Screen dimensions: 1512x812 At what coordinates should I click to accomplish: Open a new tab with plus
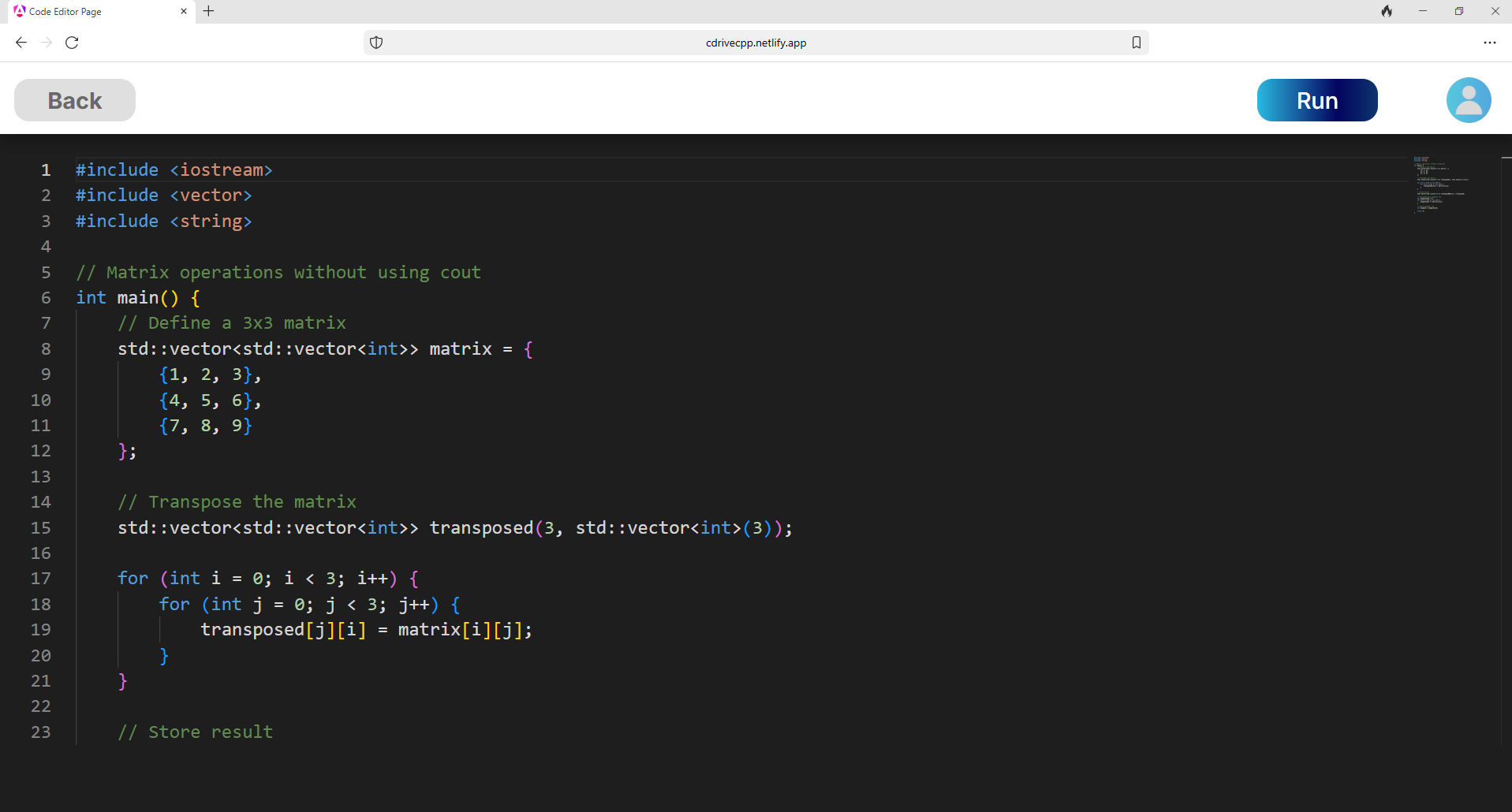208,11
